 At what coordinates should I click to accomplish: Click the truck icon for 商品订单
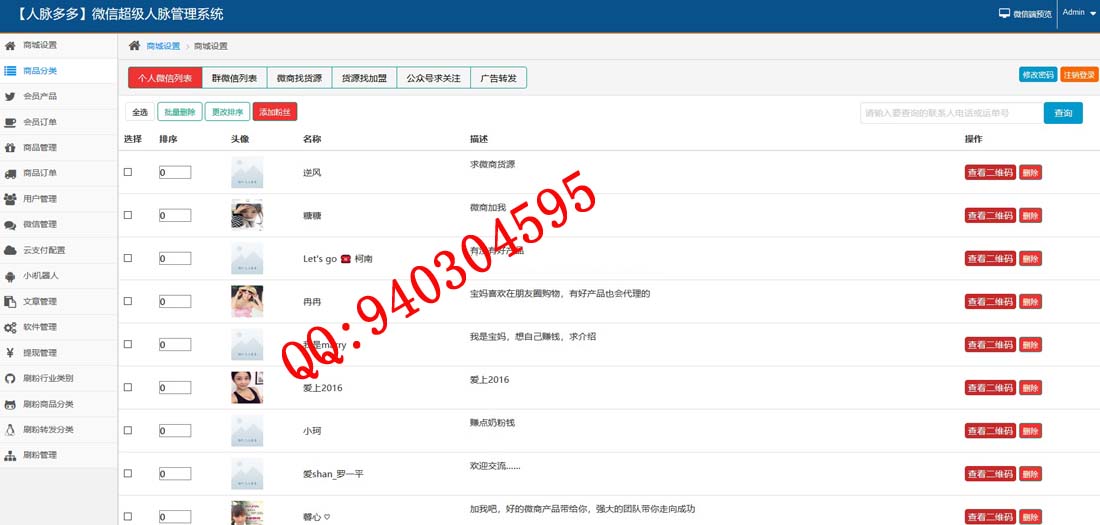coord(10,174)
